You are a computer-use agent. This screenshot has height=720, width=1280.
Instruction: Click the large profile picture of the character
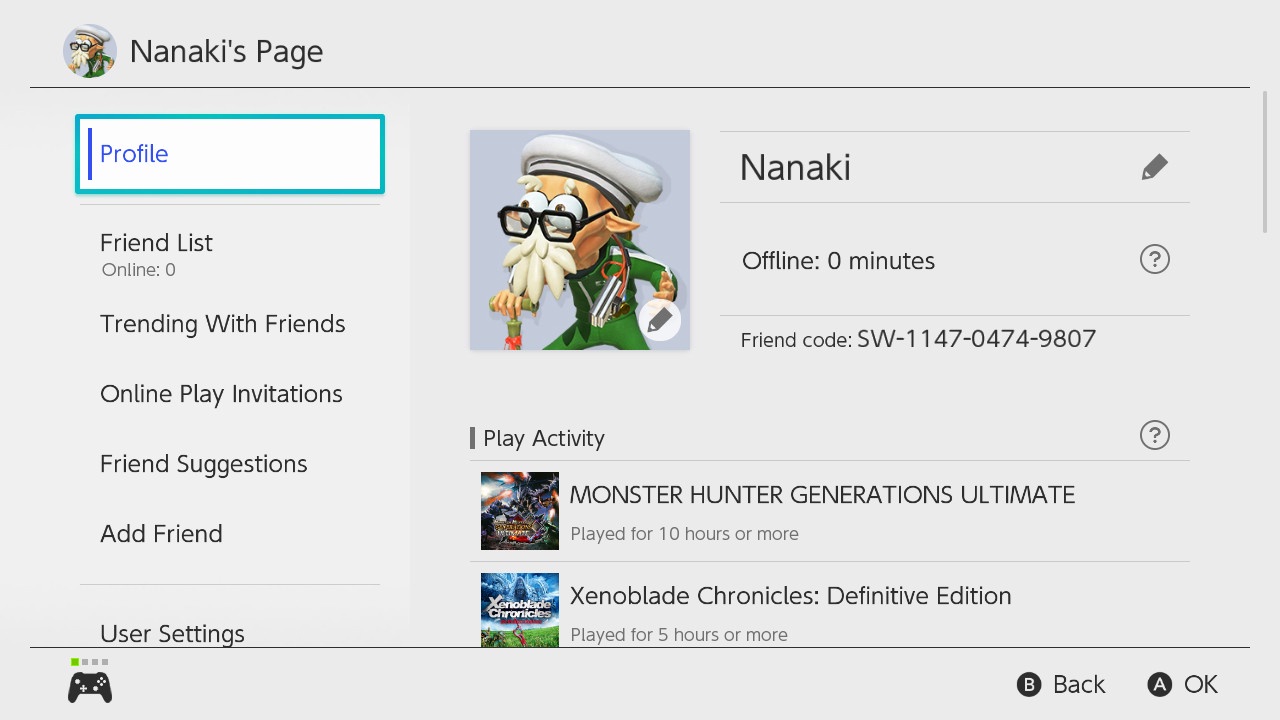[580, 240]
